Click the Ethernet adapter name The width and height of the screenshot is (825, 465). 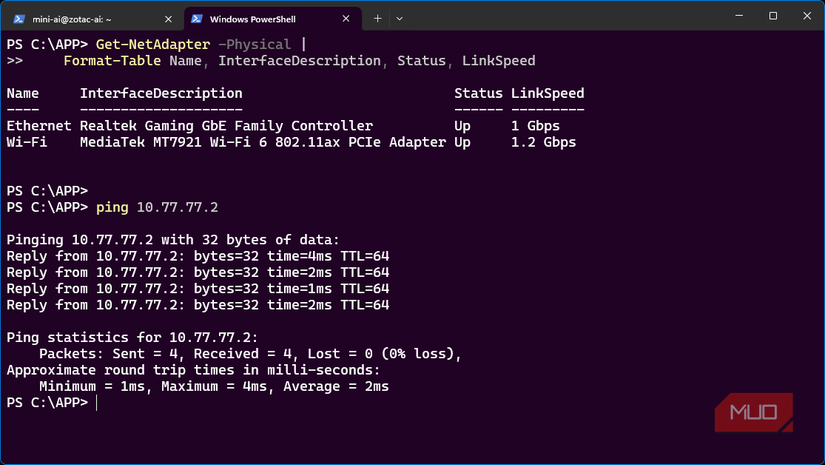39,126
